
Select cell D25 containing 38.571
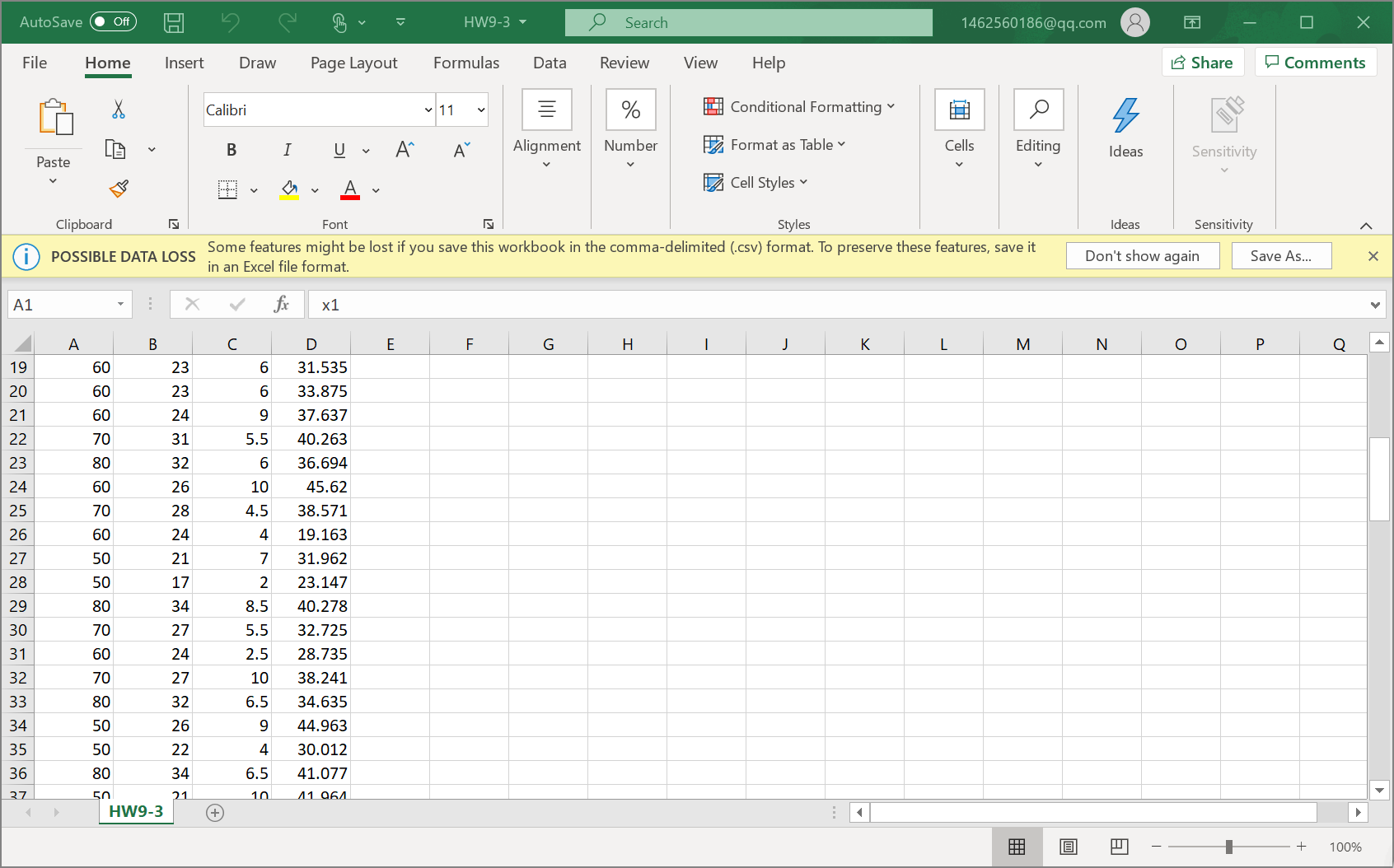click(311, 511)
